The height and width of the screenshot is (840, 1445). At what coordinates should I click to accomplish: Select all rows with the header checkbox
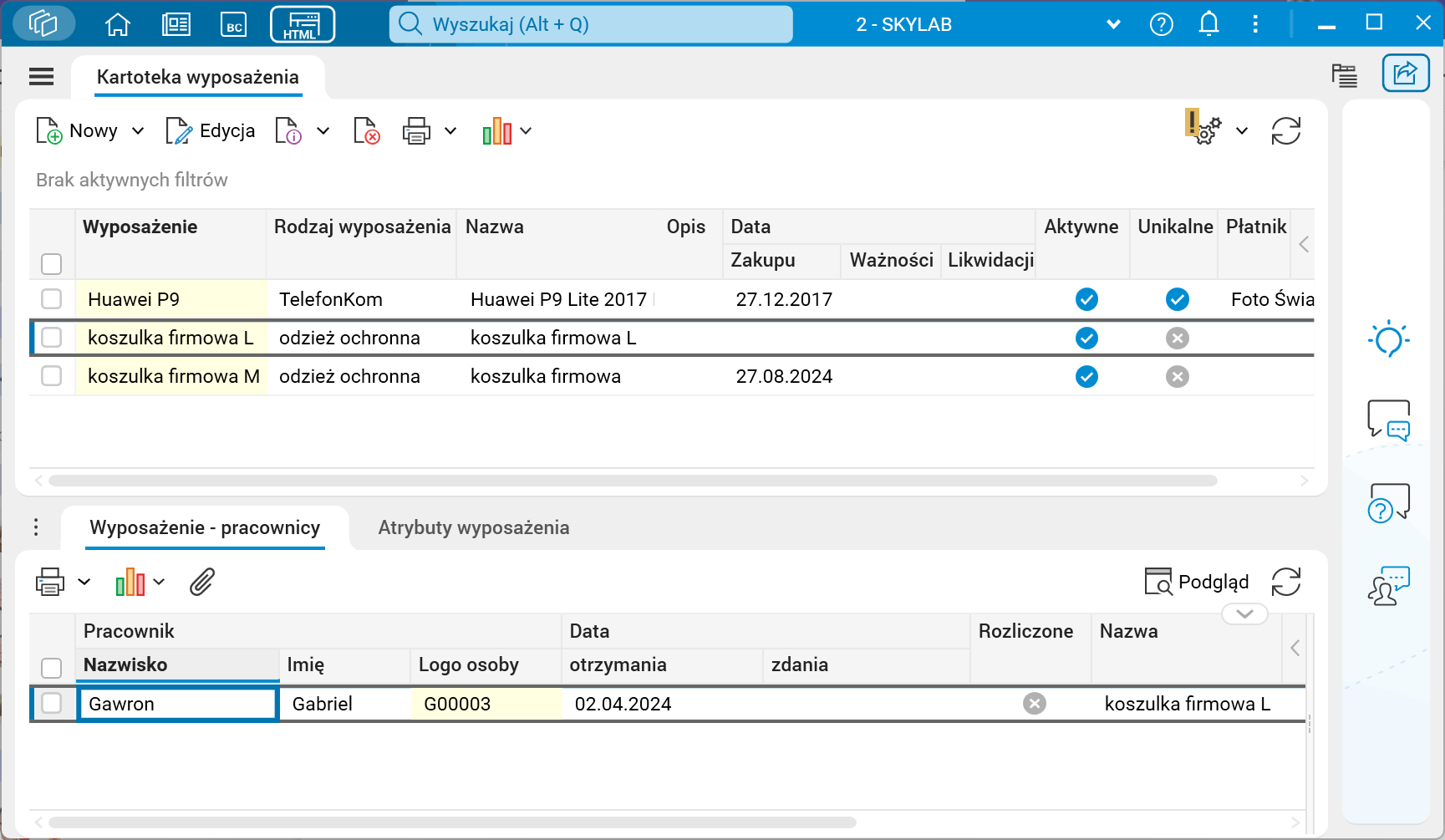51,263
